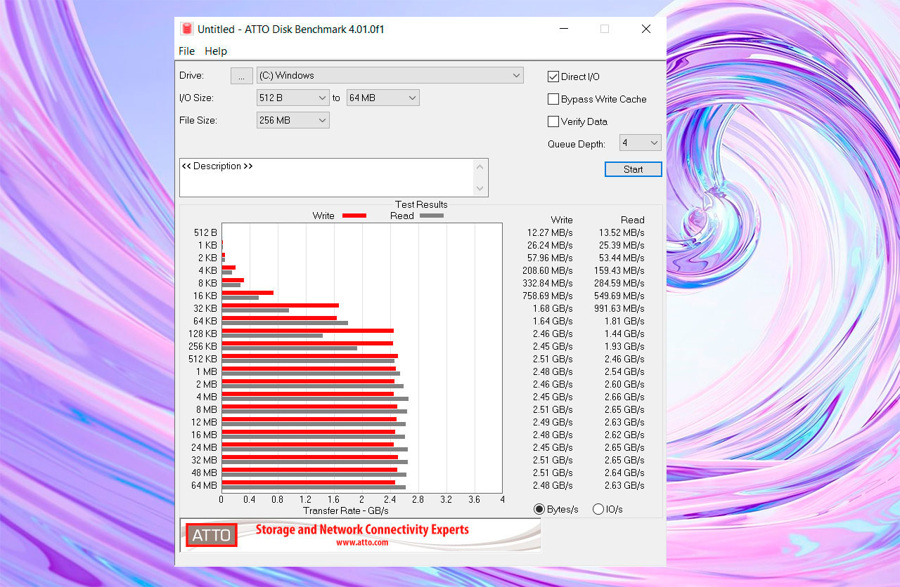
Task: Click the write value "208.60 MB/s"
Action: point(548,271)
